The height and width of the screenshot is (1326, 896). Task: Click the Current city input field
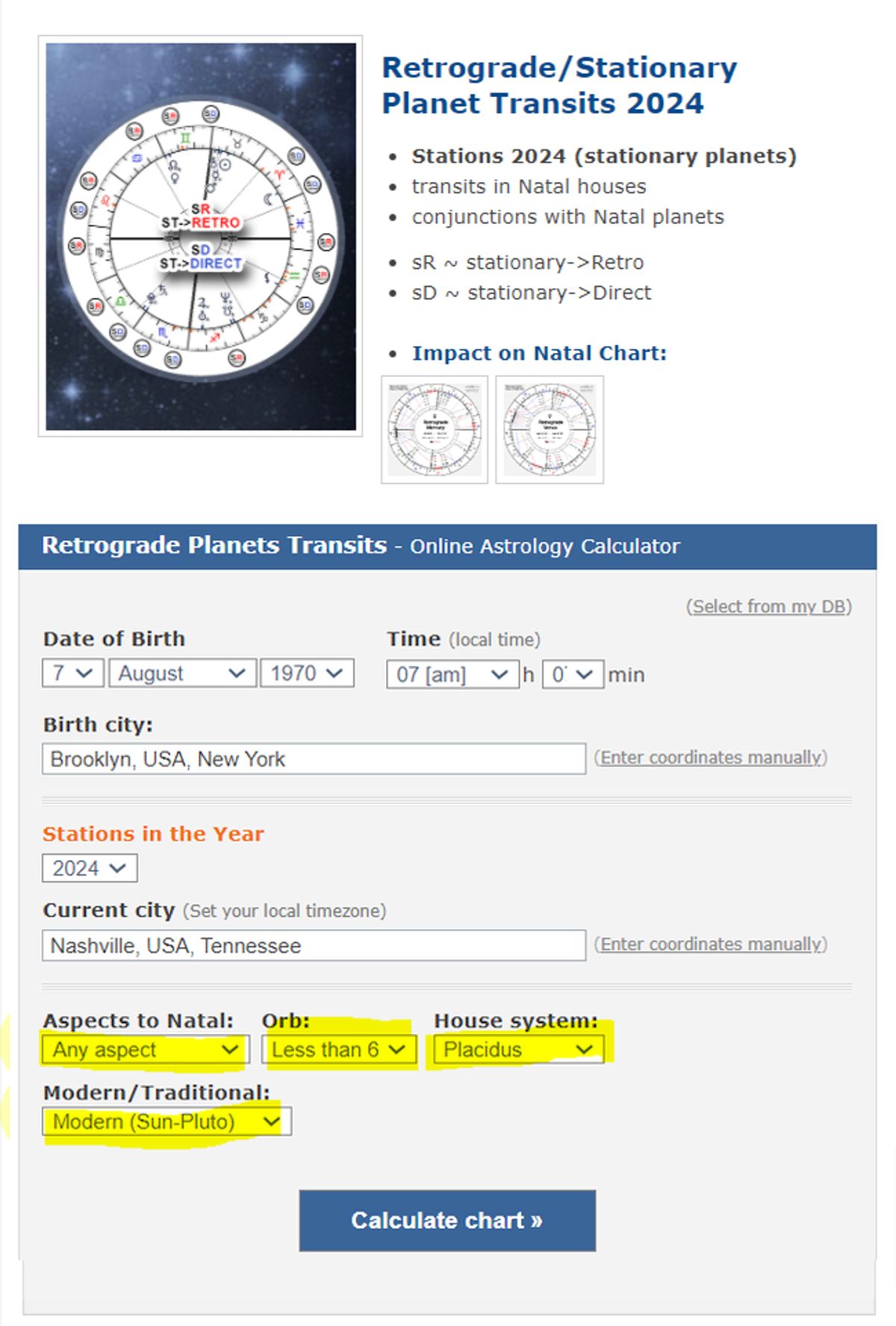[x=314, y=945]
